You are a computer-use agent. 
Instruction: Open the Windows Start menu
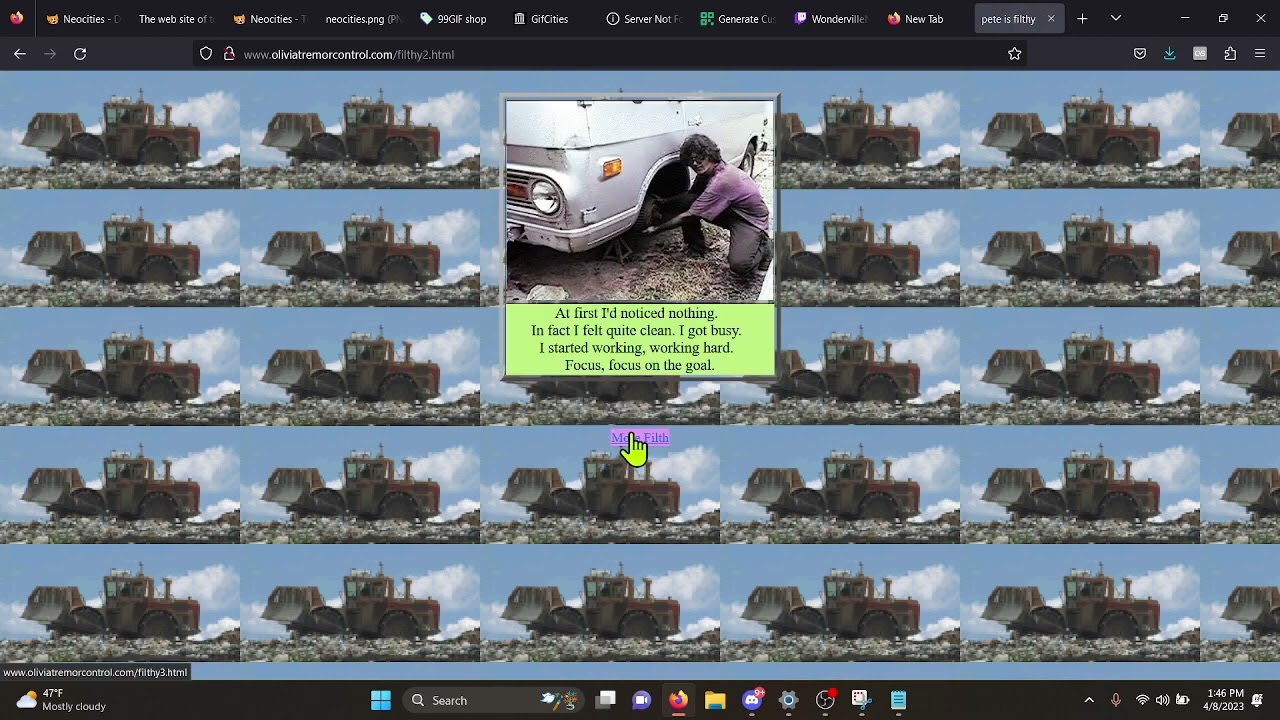381,700
